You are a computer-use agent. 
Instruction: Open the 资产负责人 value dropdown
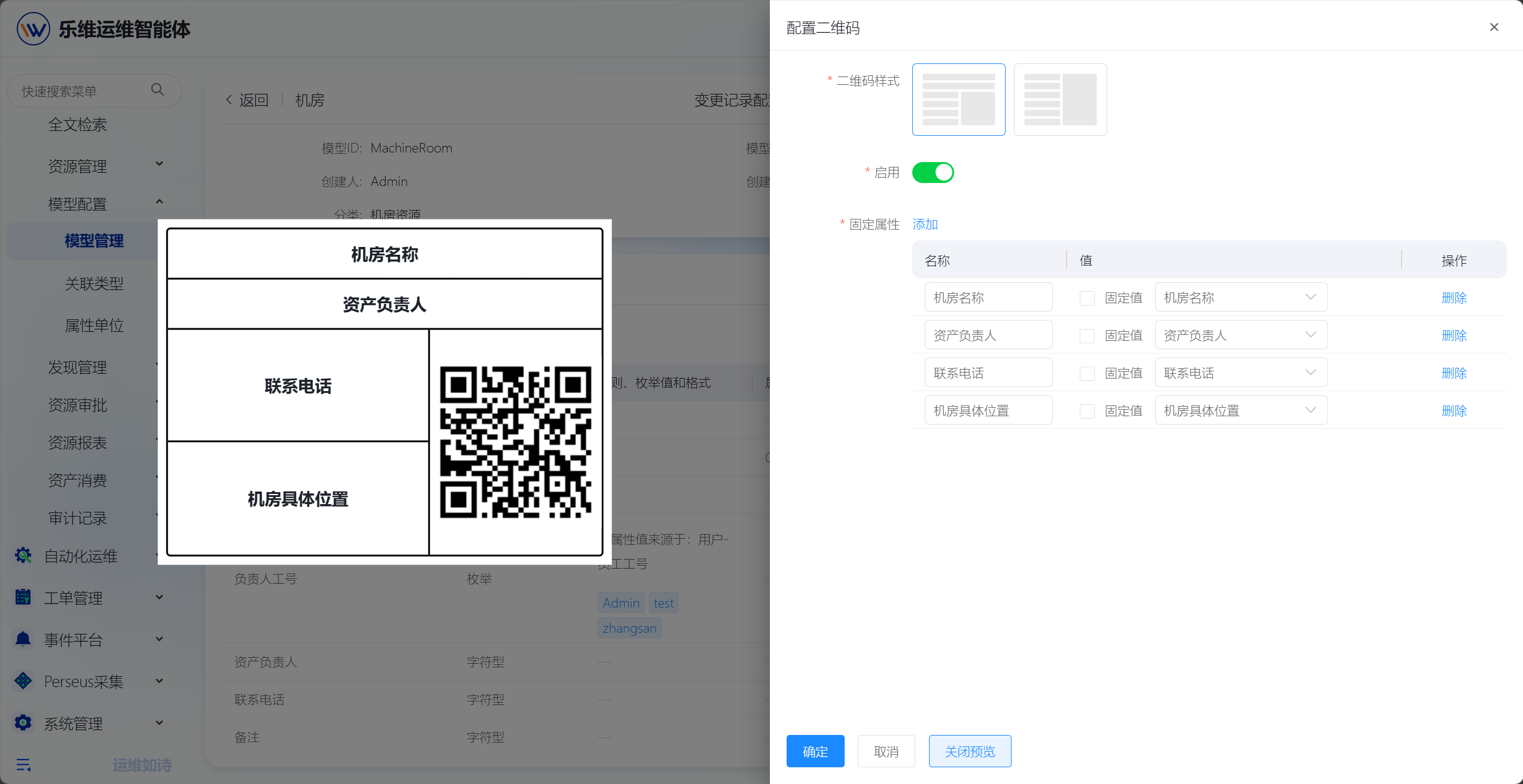click(x=1241, y=335)
